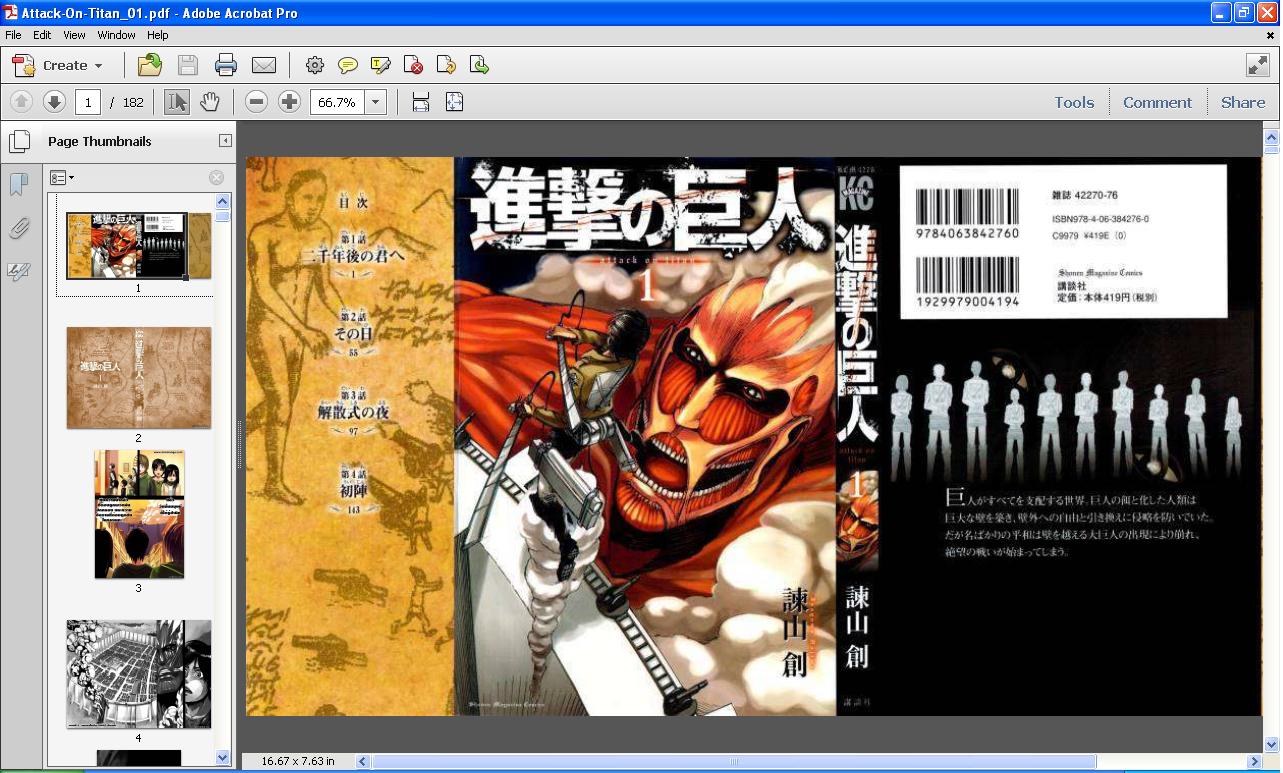Zoom in with the plus button
Screen dimensions: 1283x773
point(289,102)
